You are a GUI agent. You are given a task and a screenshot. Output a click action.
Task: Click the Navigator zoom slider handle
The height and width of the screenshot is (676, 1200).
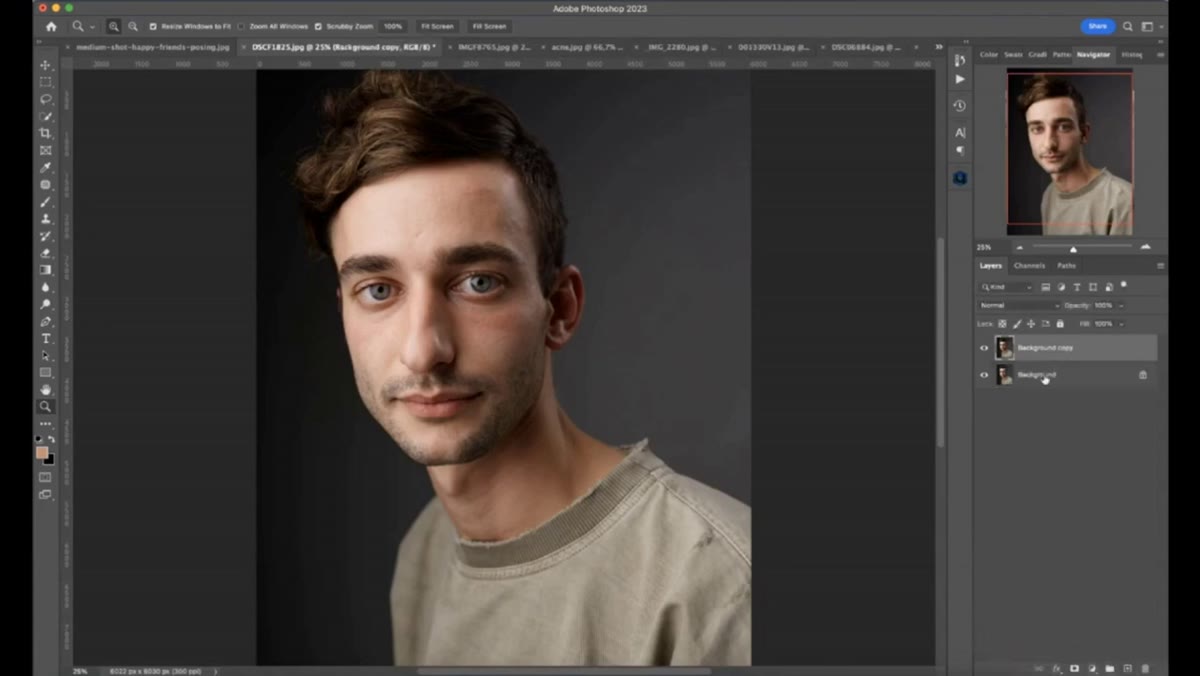click(x=1073, y=249)
